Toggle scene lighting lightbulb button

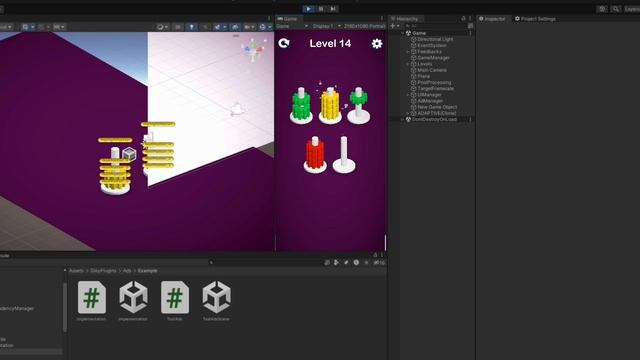pos(191,27)
